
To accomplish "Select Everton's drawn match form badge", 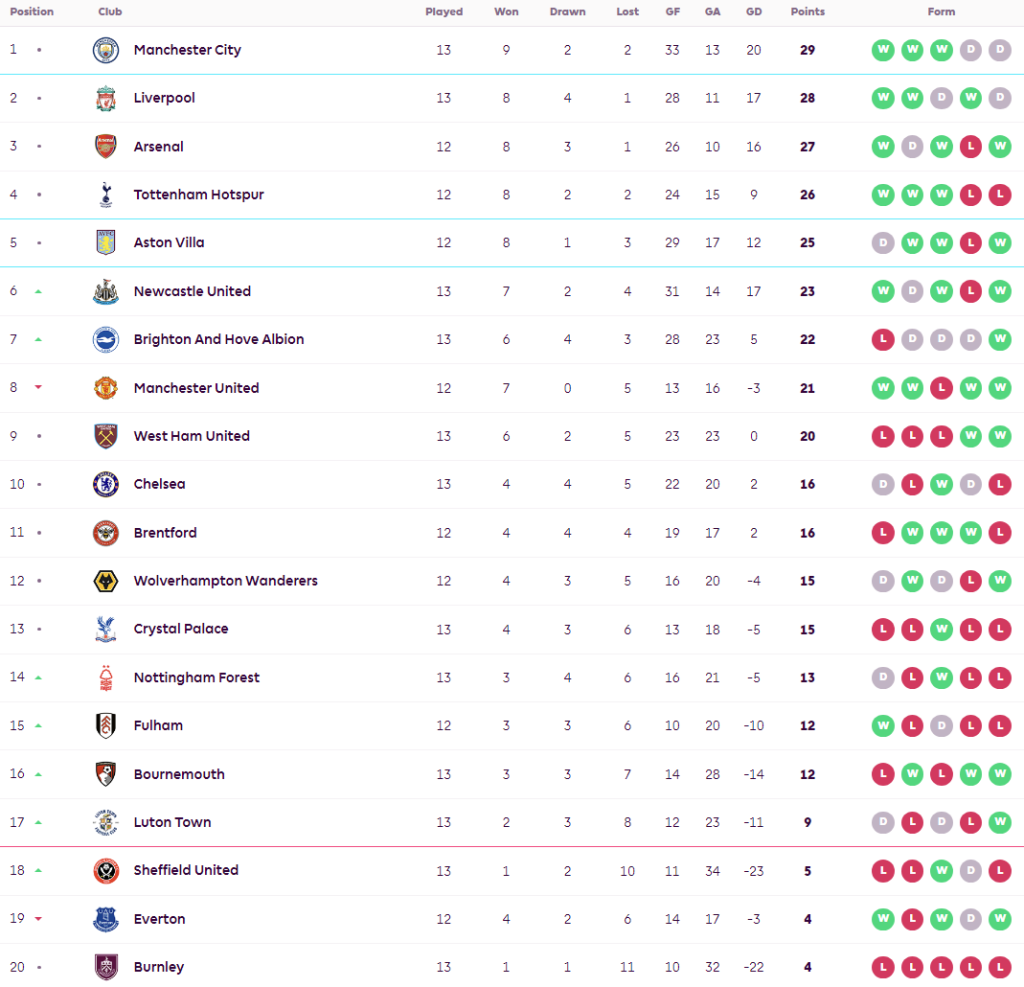I will coord(970,919).
